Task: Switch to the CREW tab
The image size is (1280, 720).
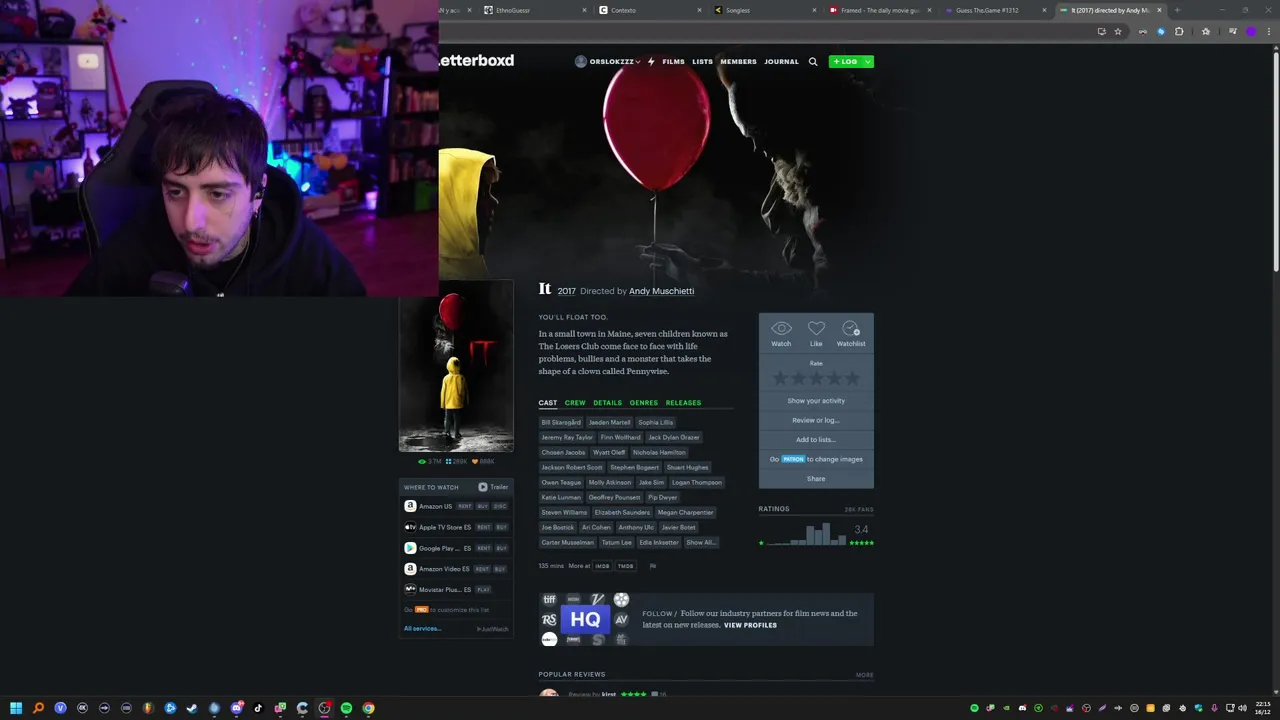Action: click(x=575, y=402)
